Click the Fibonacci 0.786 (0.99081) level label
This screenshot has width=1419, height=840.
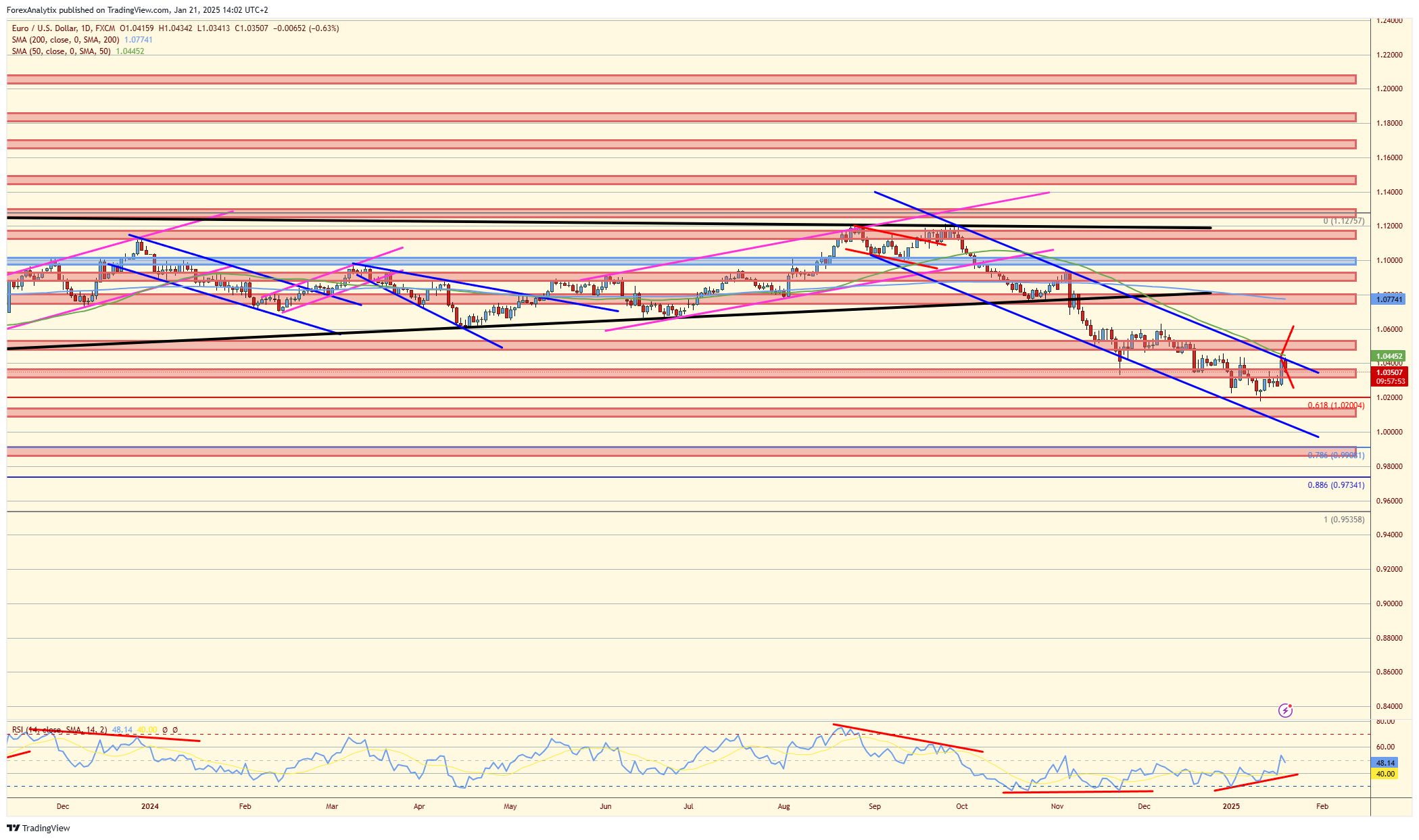1336,455
